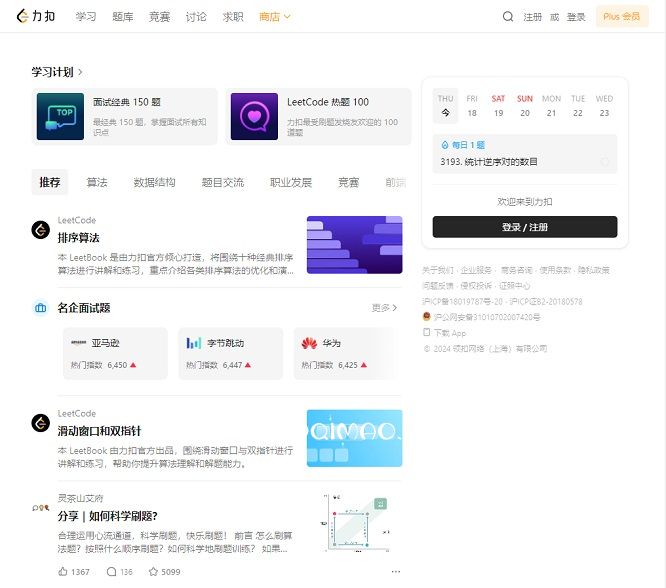Select SUN 20 in the calendar
This screenshot has height=588, width=666.
pos(525,106)
